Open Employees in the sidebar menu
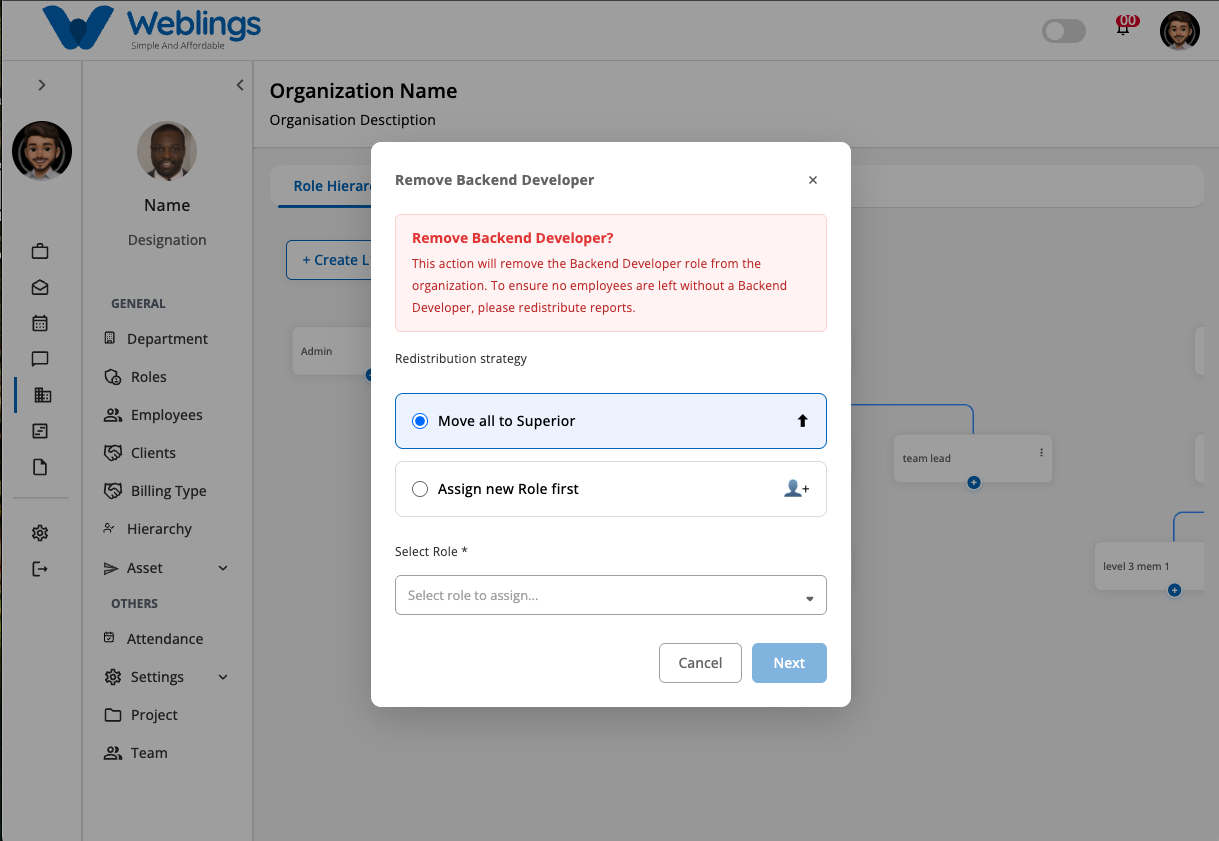 pyautogui.click(x=153, y=415)
